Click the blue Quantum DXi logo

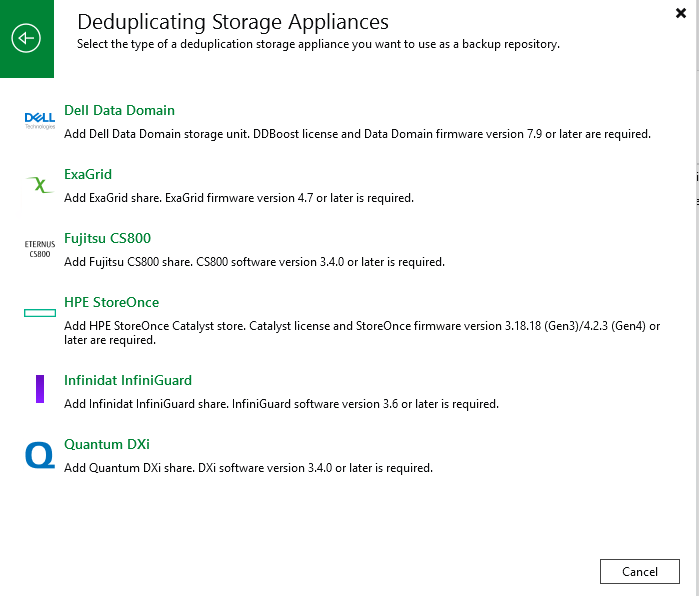pyautogui.click(x=39, y=456)
